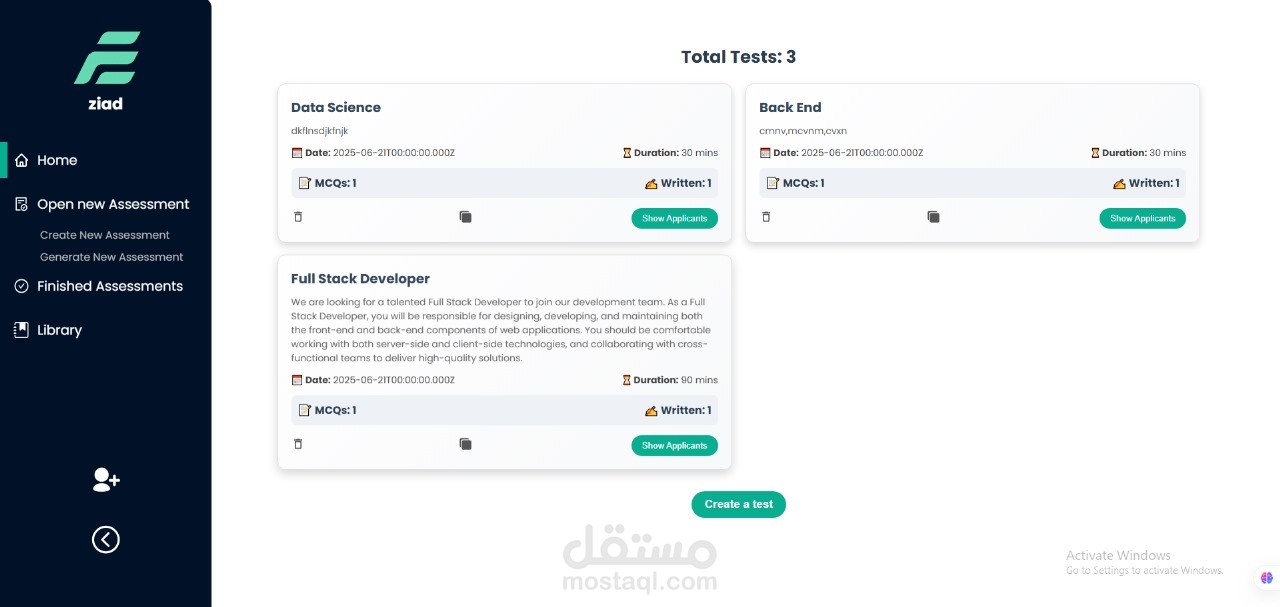Screen dimensions: 1280x607
Task: Click the Create a test button
Action: coord(738,504)
